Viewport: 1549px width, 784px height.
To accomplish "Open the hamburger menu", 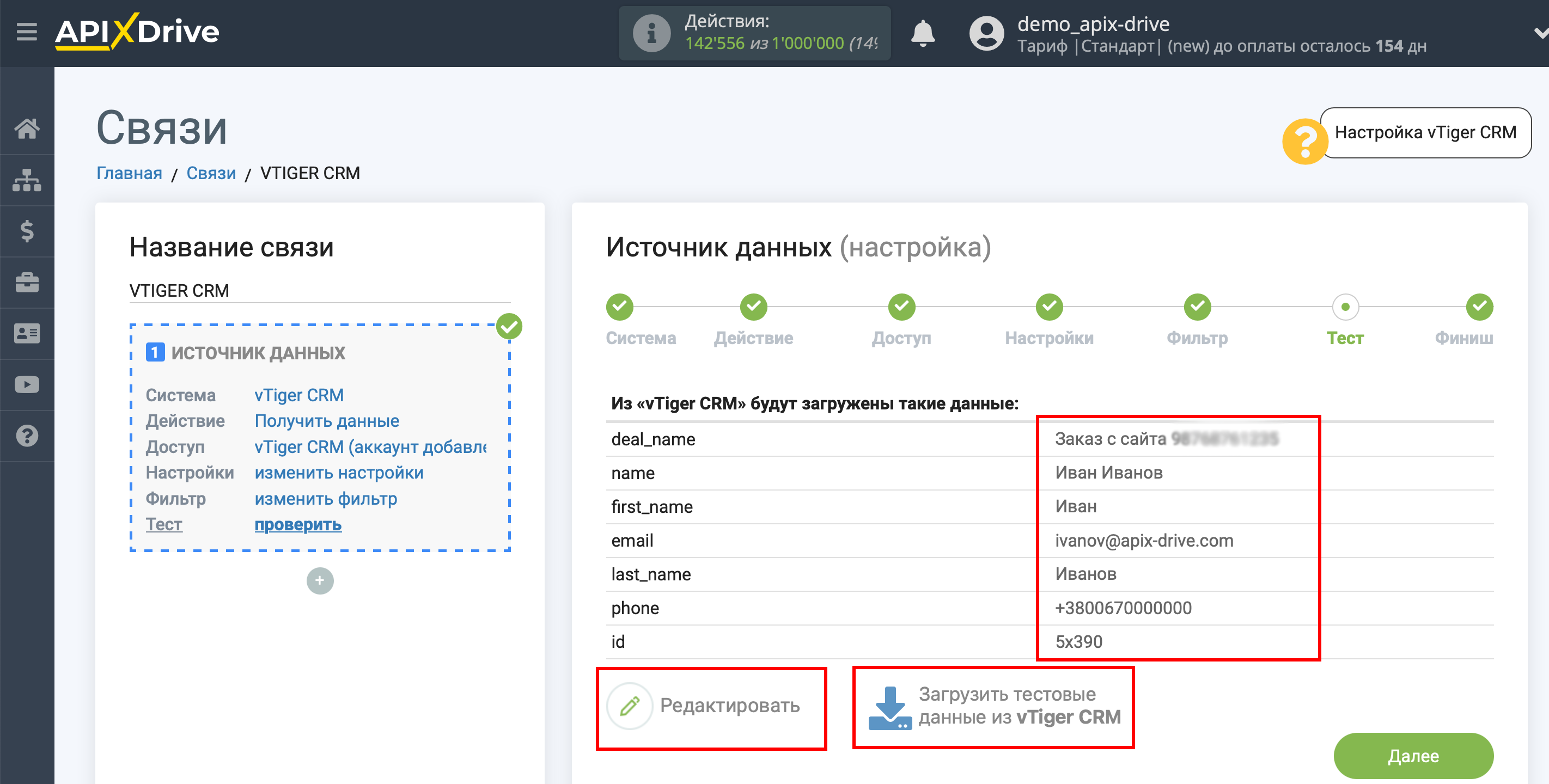I will click(27, 31).
